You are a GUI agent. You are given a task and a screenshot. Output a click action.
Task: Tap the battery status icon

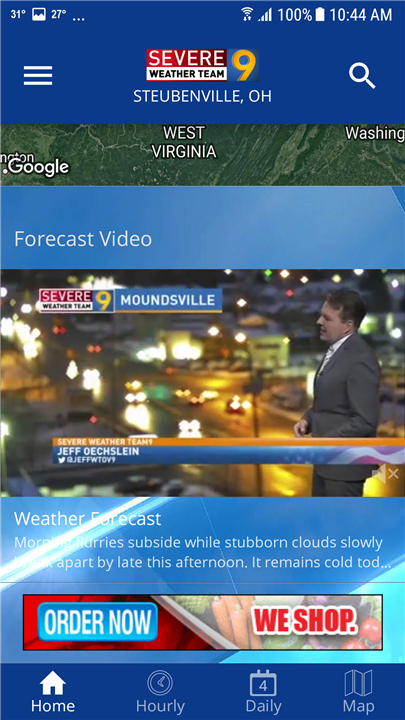point(320,14)
